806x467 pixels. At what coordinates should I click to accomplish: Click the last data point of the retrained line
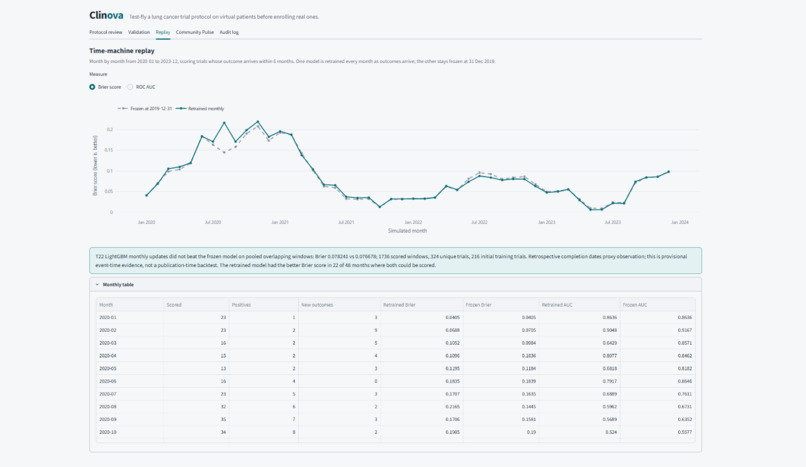(668, 172)
